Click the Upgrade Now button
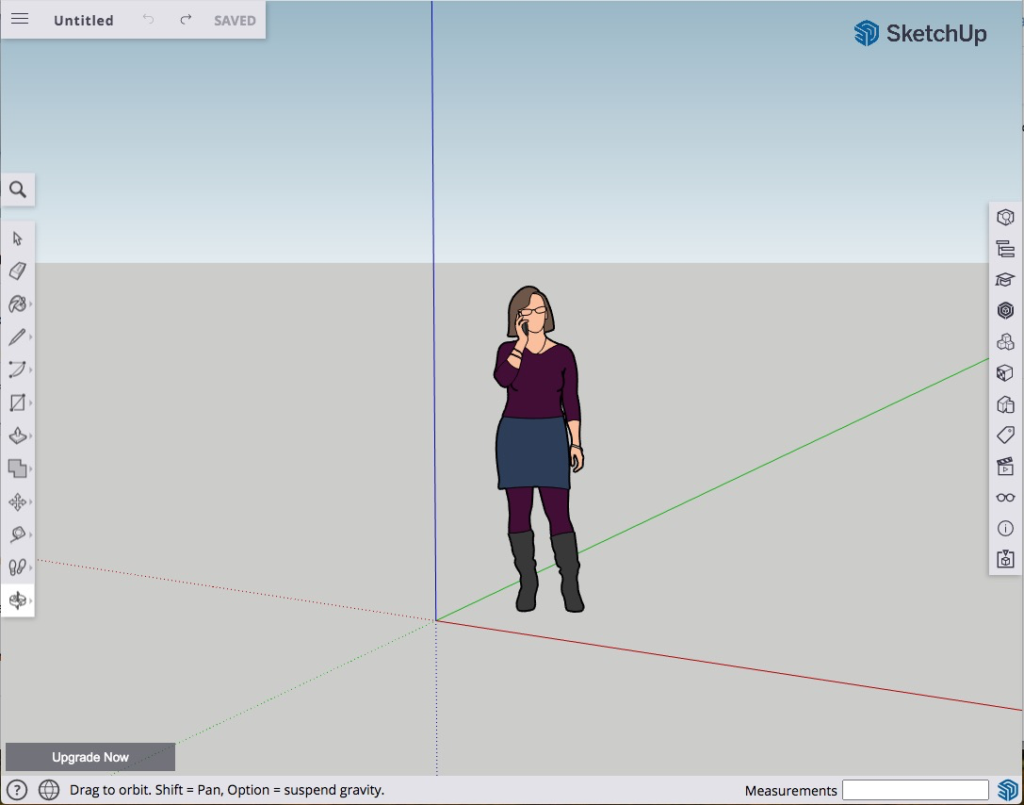Screen dimensions: 1024x805 pos(90,757)
